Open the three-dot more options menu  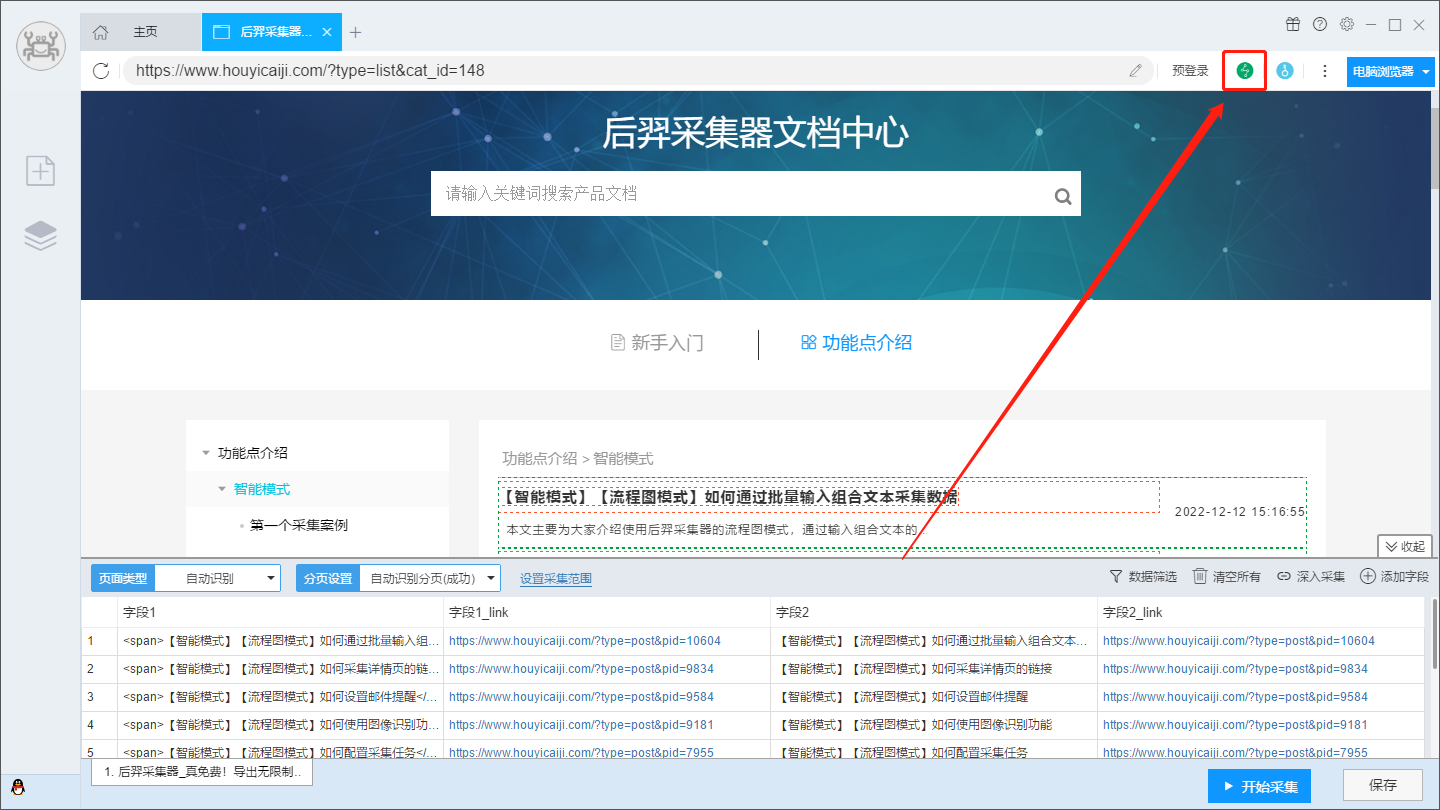coord(1325,71)
